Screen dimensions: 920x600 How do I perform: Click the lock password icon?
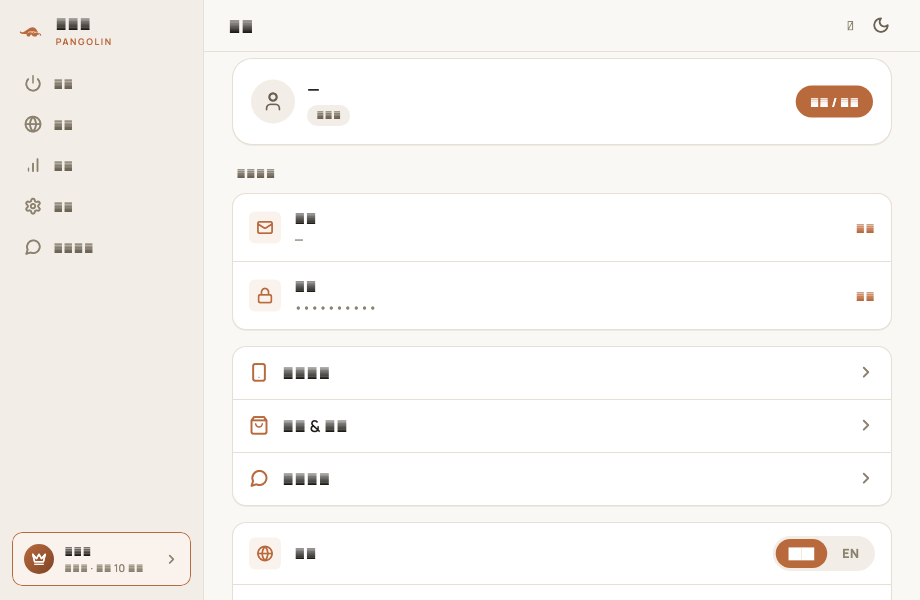click(x=265, y=296)
